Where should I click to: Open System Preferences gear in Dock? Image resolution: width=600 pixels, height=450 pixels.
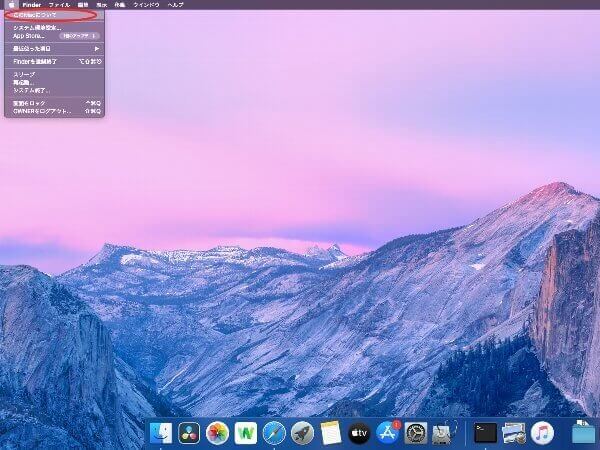click(x=416, y=433)
